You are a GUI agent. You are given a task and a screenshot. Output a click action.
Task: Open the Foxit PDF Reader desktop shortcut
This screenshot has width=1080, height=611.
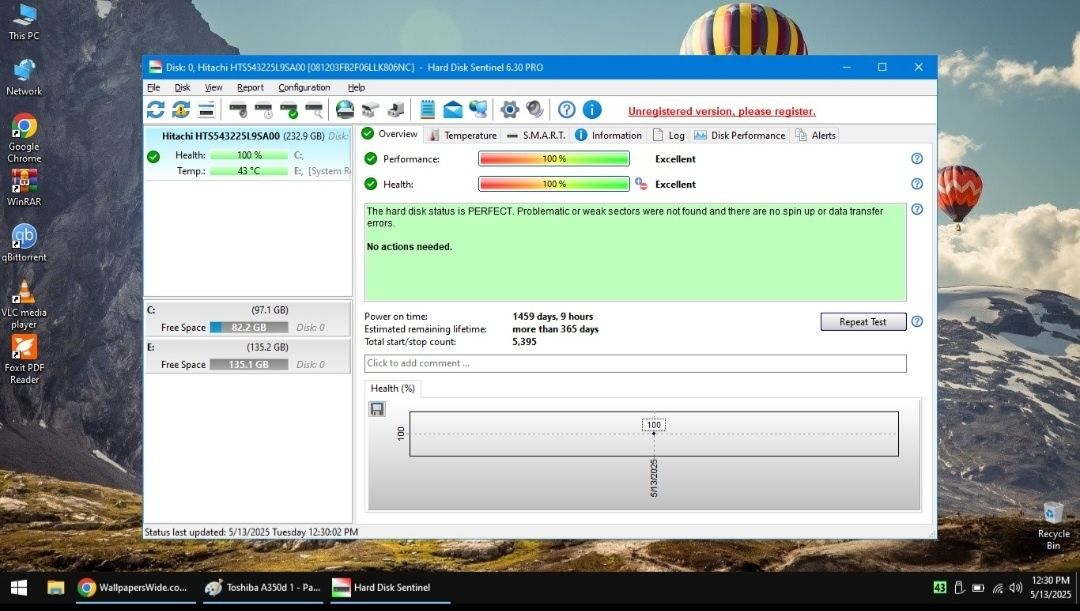(x=24, y=360)
